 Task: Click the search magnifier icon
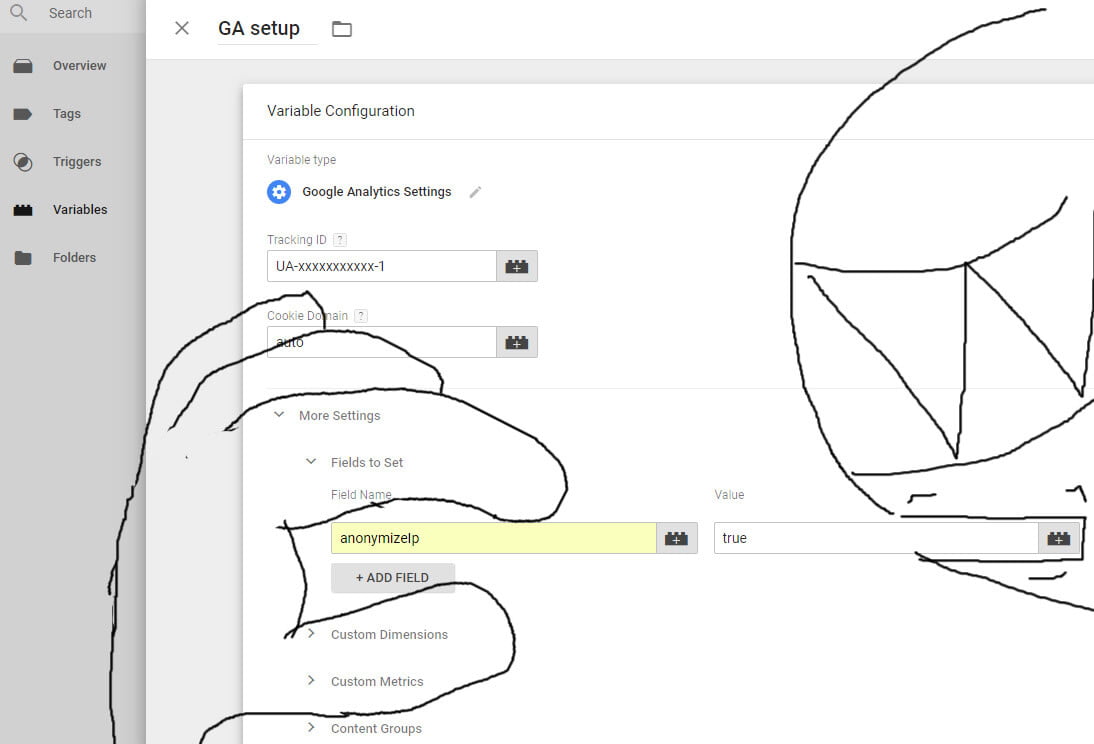tap(18, 13)
